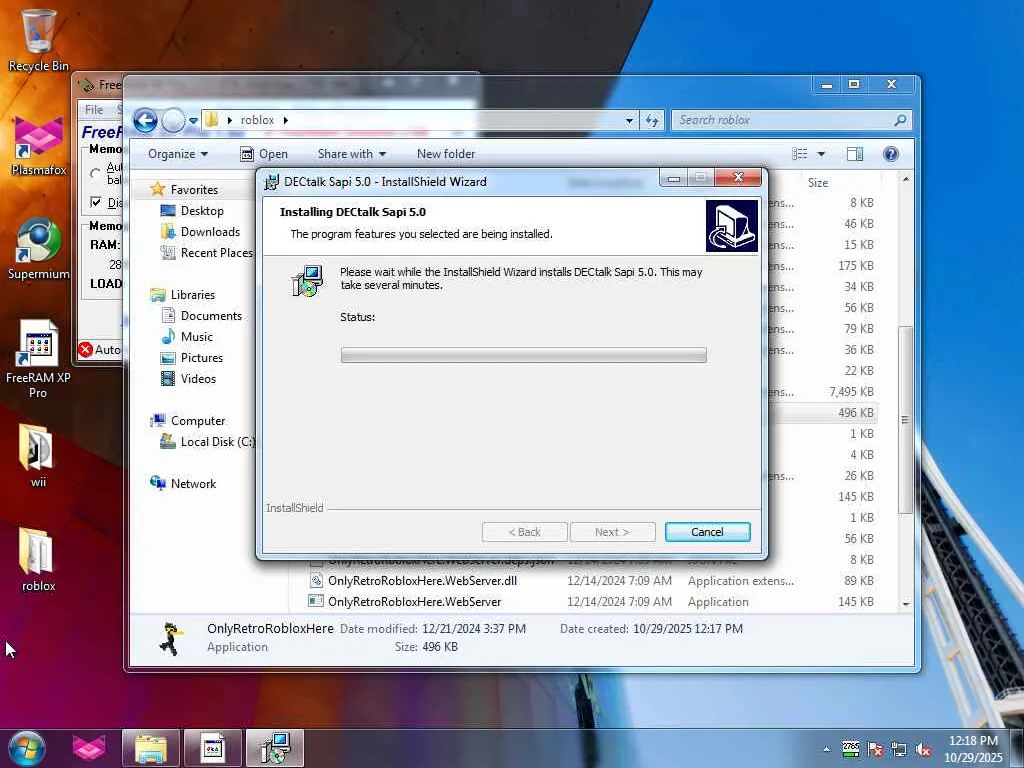Select Favorites in navigation pane
The height and width of the screenshot is (768, 1024).
coord(194,189)
